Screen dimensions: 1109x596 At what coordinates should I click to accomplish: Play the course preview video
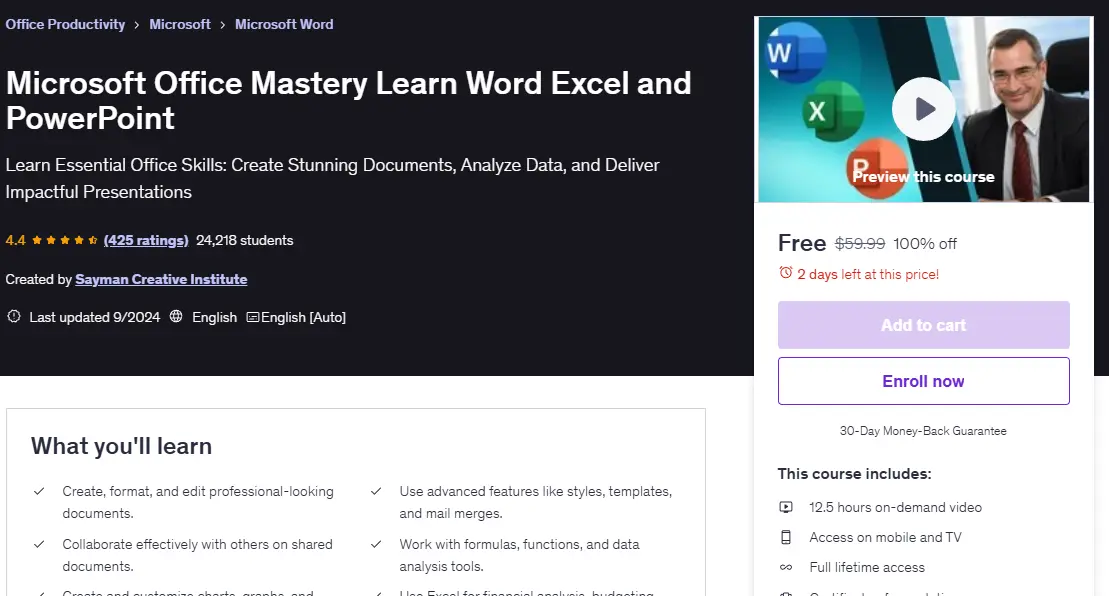click(x=924, y=109)
